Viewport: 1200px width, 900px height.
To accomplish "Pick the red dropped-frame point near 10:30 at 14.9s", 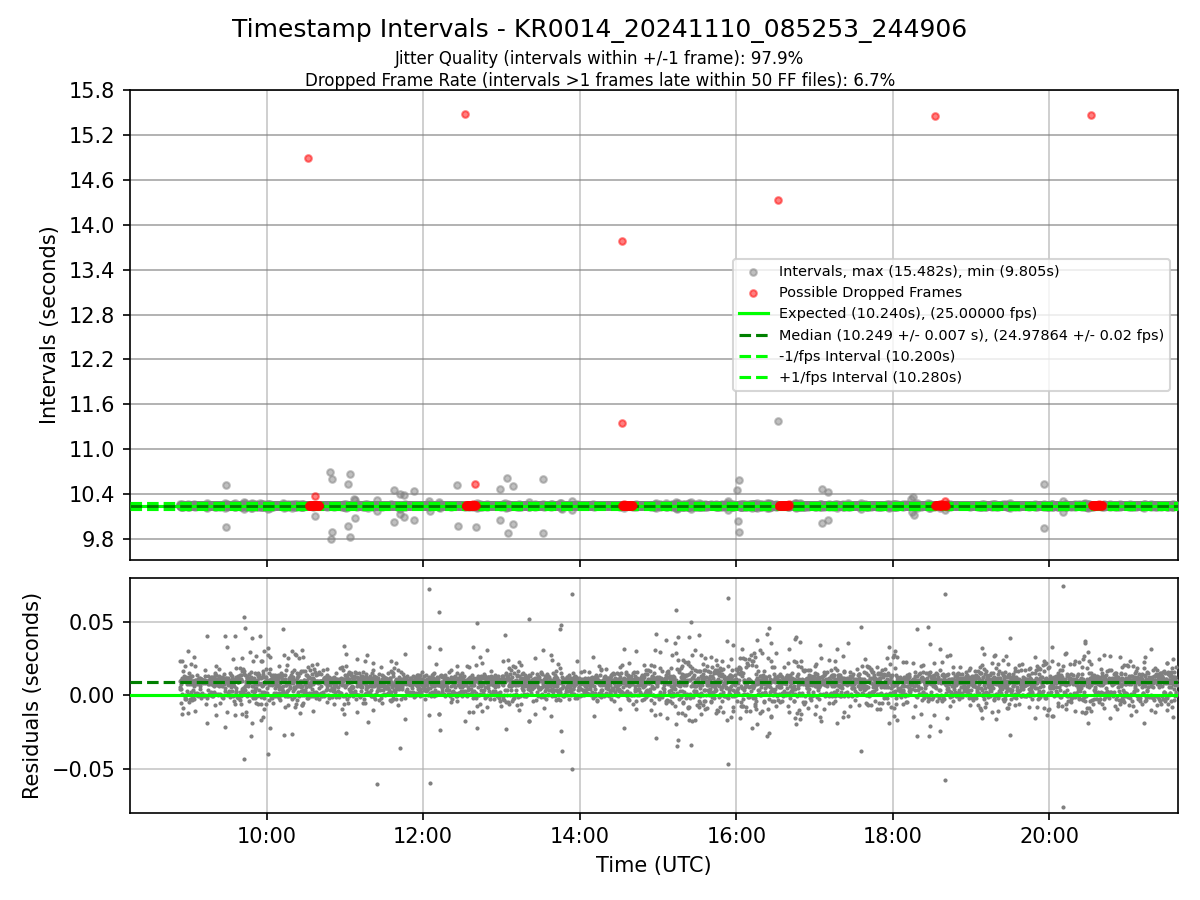I will pos(308,158).
